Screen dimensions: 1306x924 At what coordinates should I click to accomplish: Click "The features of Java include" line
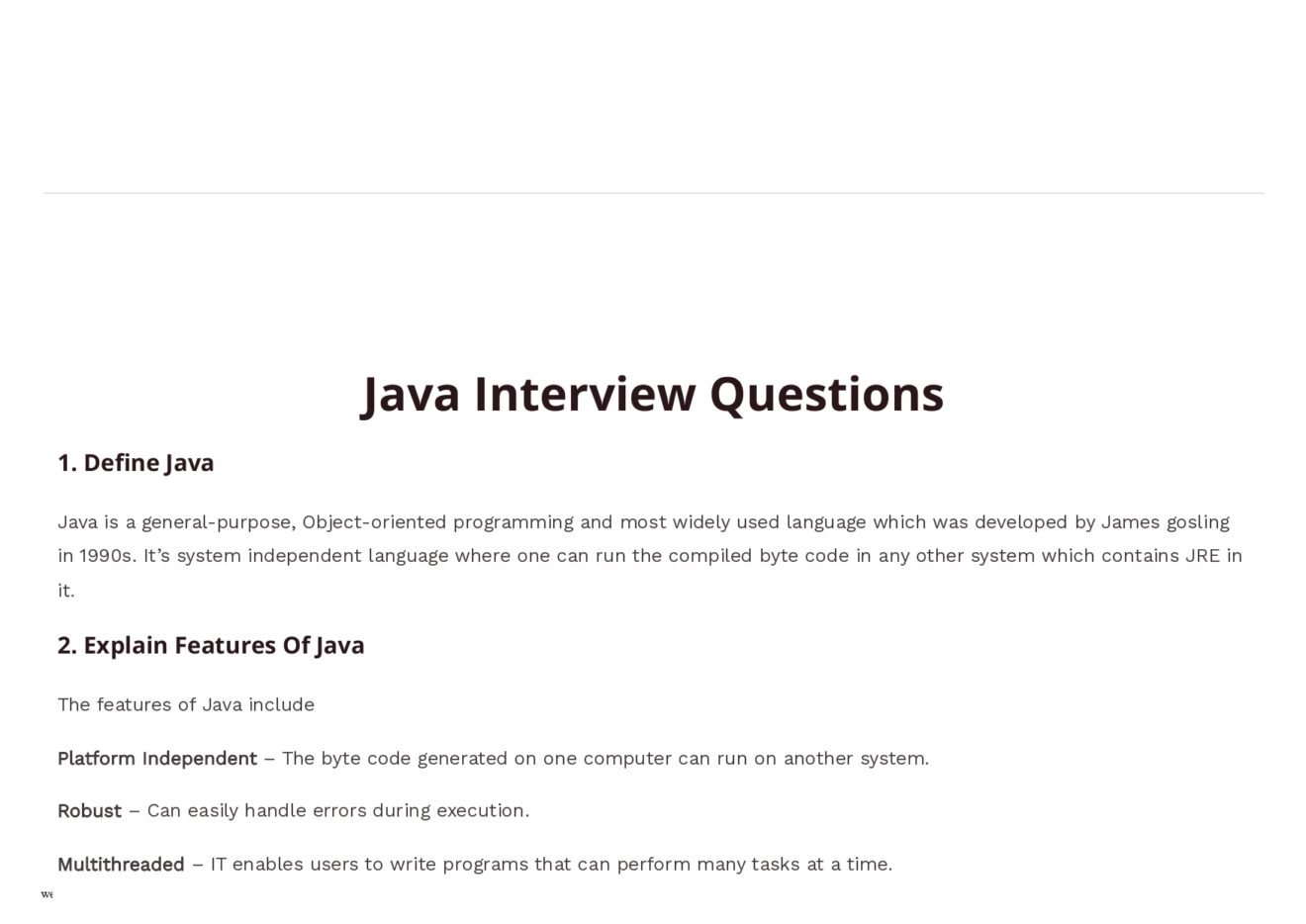(x=186, y=704)
